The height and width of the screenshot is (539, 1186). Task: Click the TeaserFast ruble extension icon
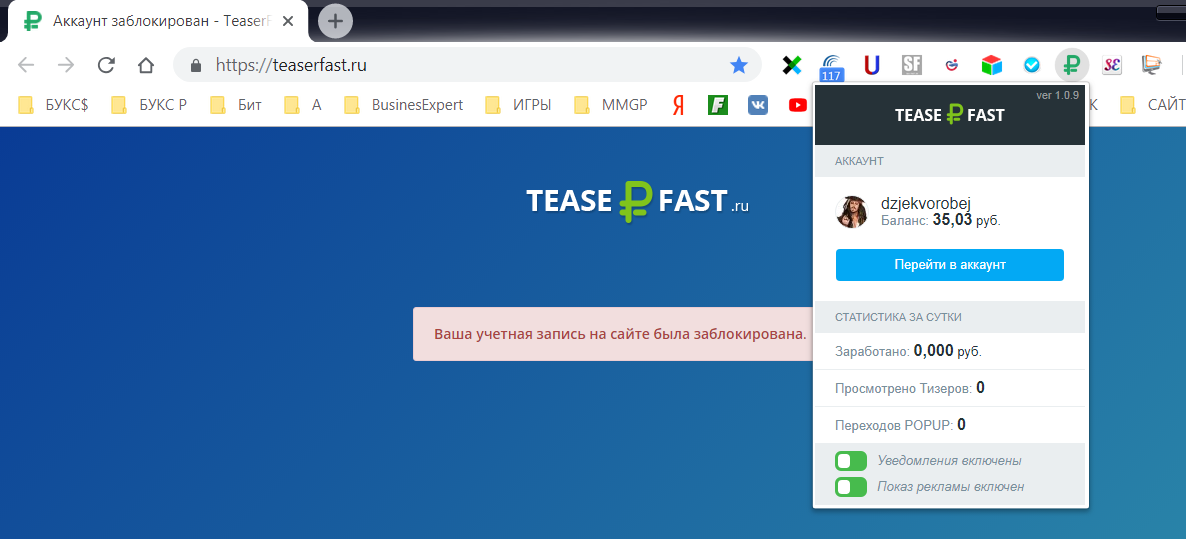(1071, 65)
